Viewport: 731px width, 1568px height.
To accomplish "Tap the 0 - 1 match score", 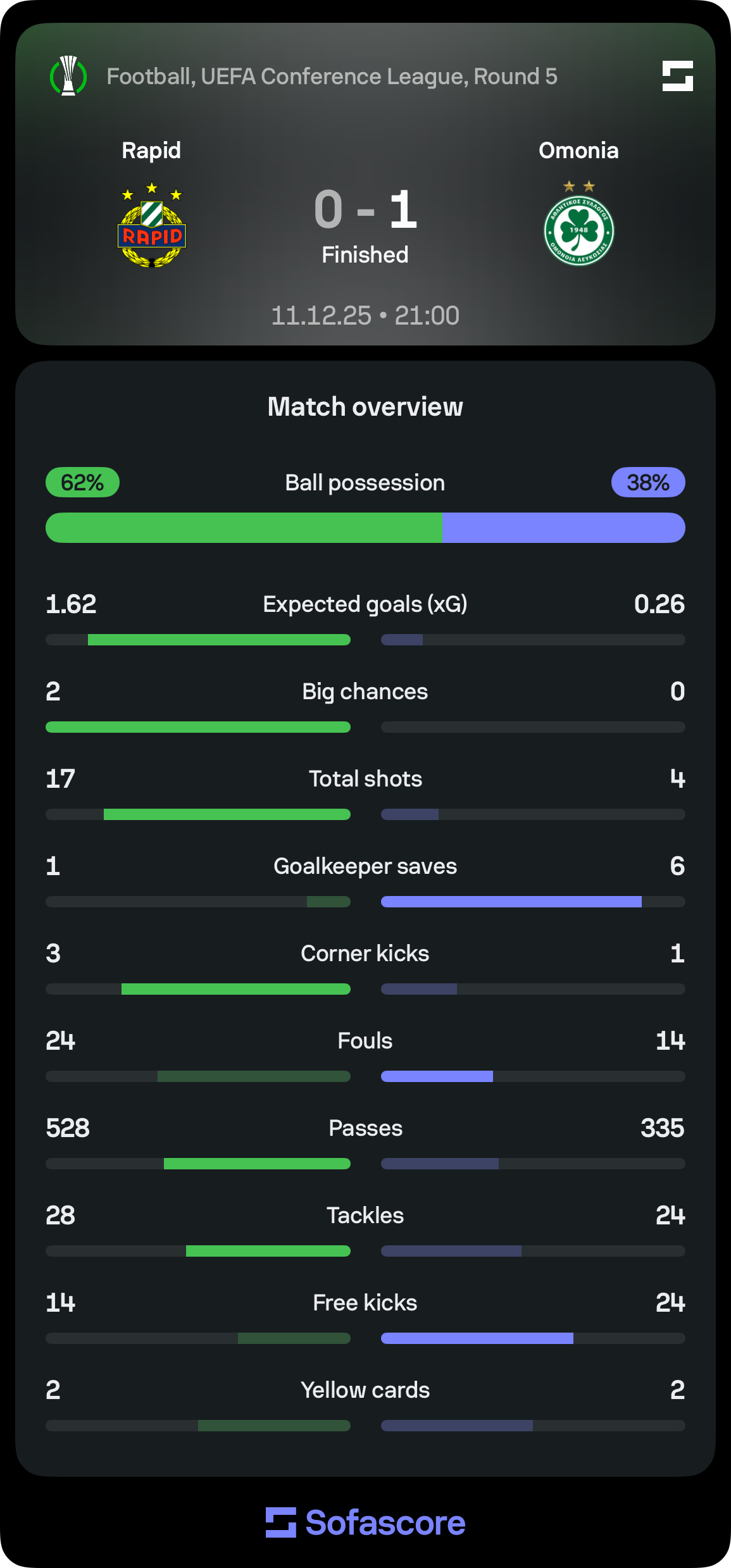I will coord(365,209).
